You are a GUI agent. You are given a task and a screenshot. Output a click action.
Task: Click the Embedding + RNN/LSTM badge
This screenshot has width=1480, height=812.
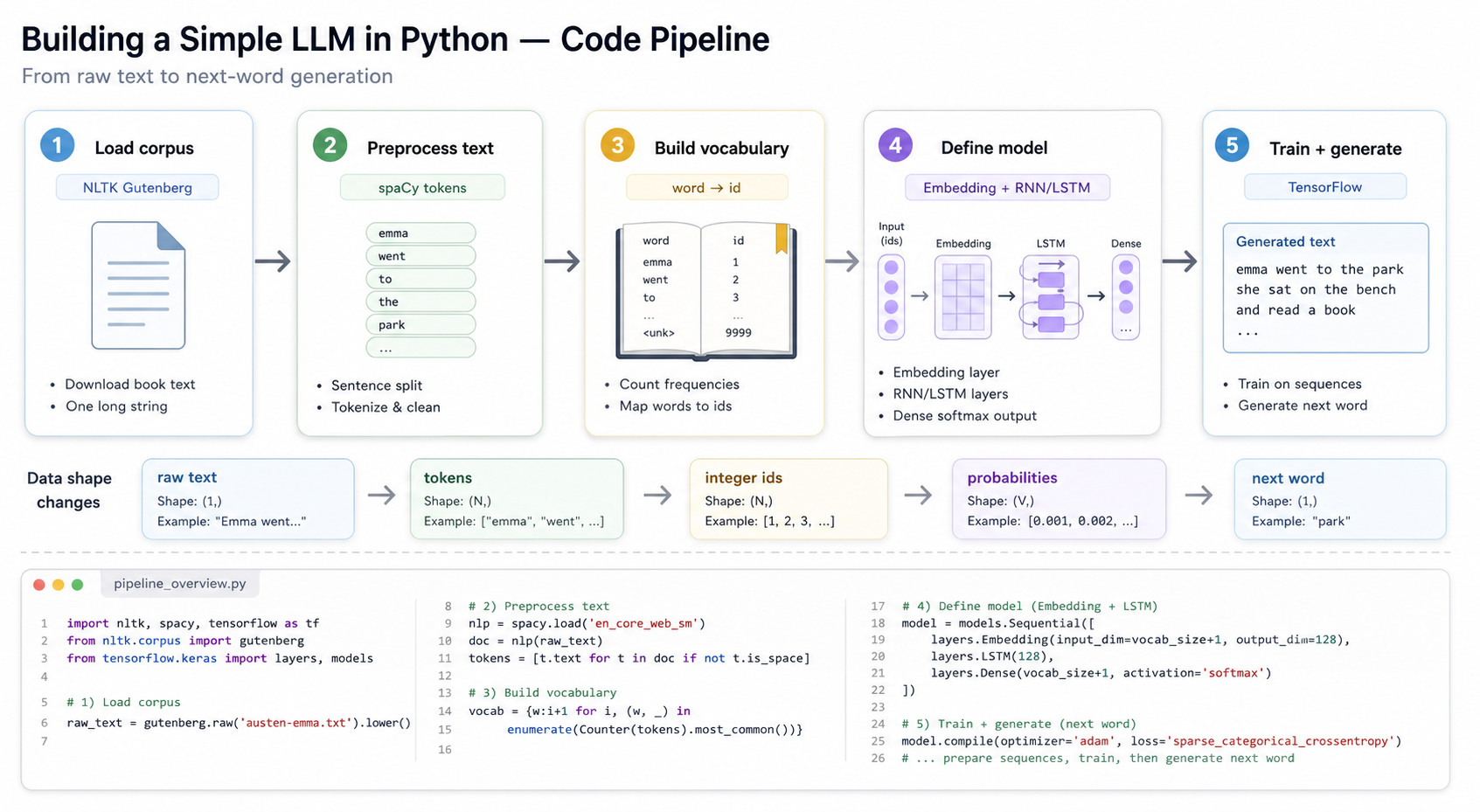[1007, 187]
